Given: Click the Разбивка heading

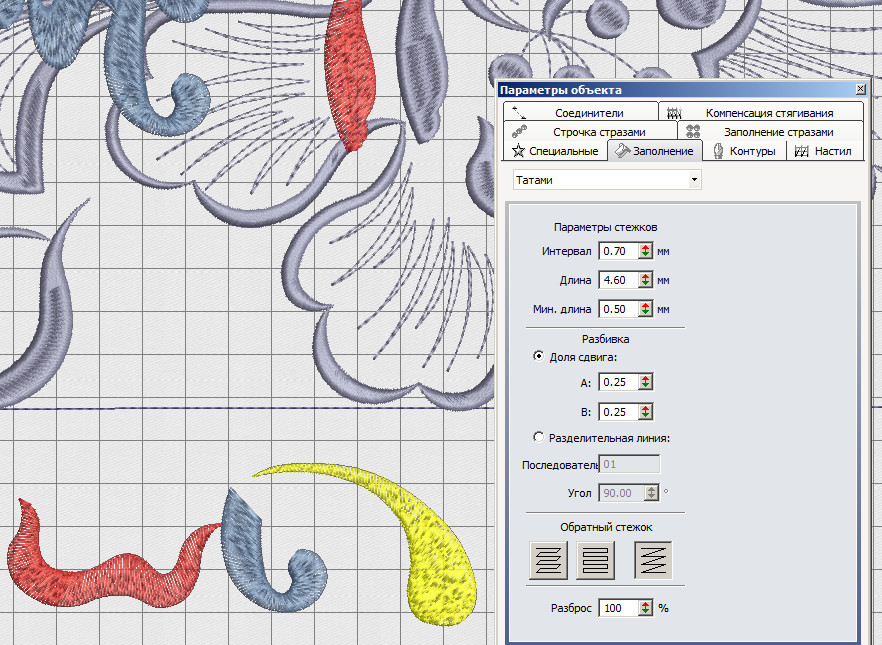Looking at the screenshot, I should coord(605,339).
